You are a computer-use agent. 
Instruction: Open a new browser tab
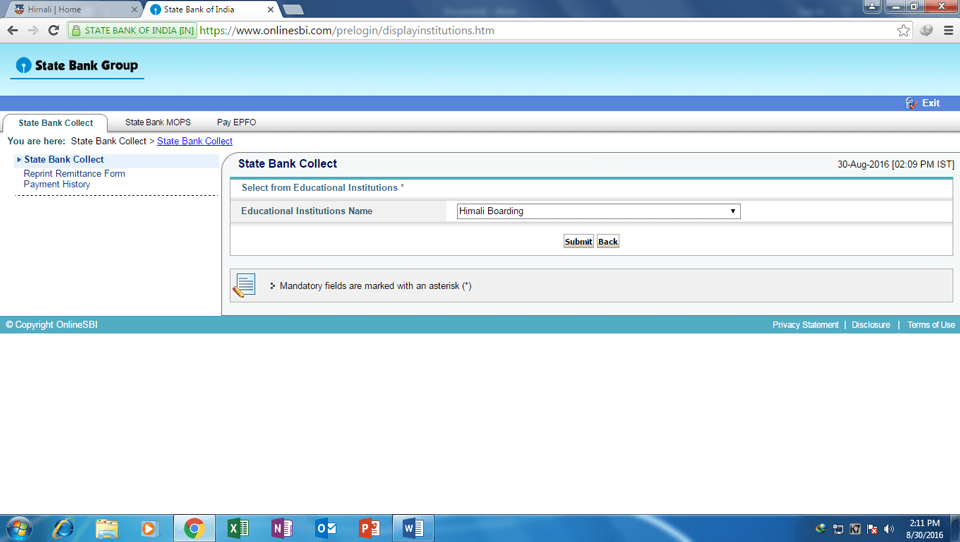tap(293, 10)
